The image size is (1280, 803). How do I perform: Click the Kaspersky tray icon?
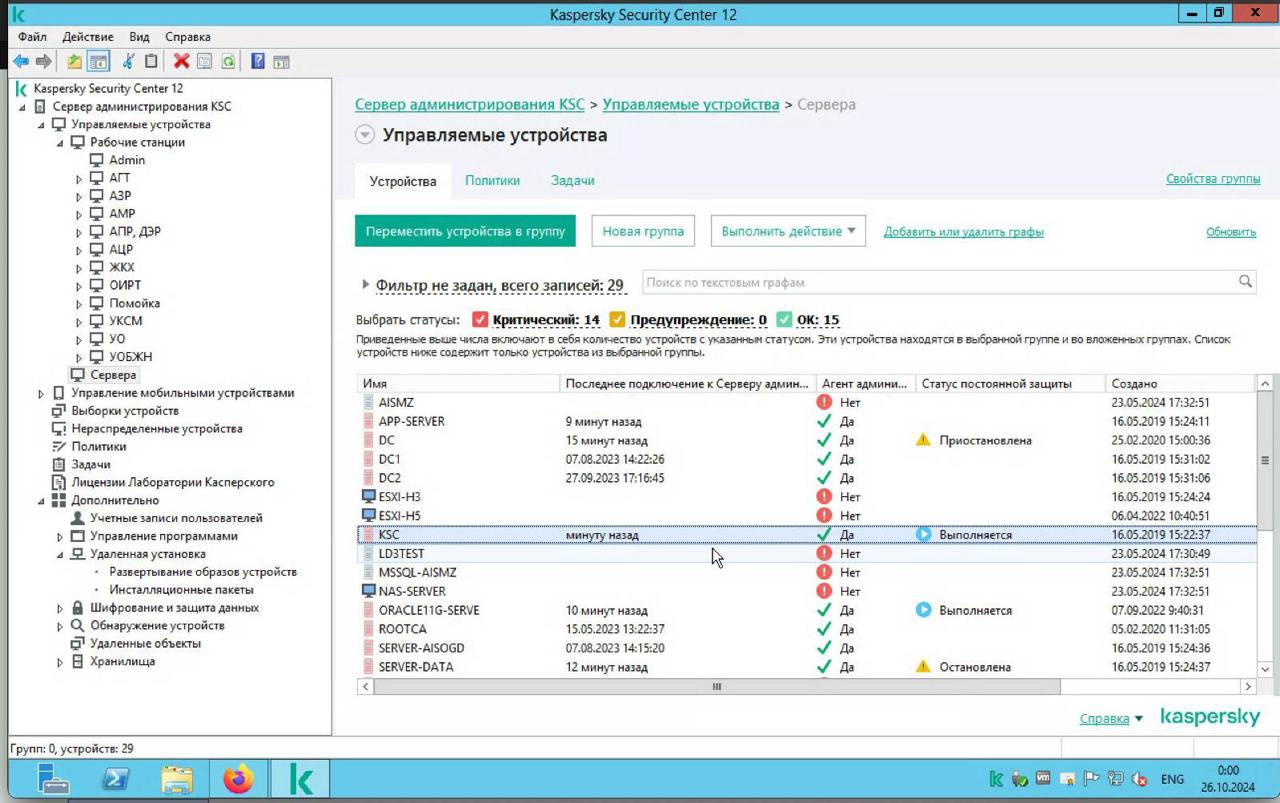pyautogui.click(x=996, y=779)
